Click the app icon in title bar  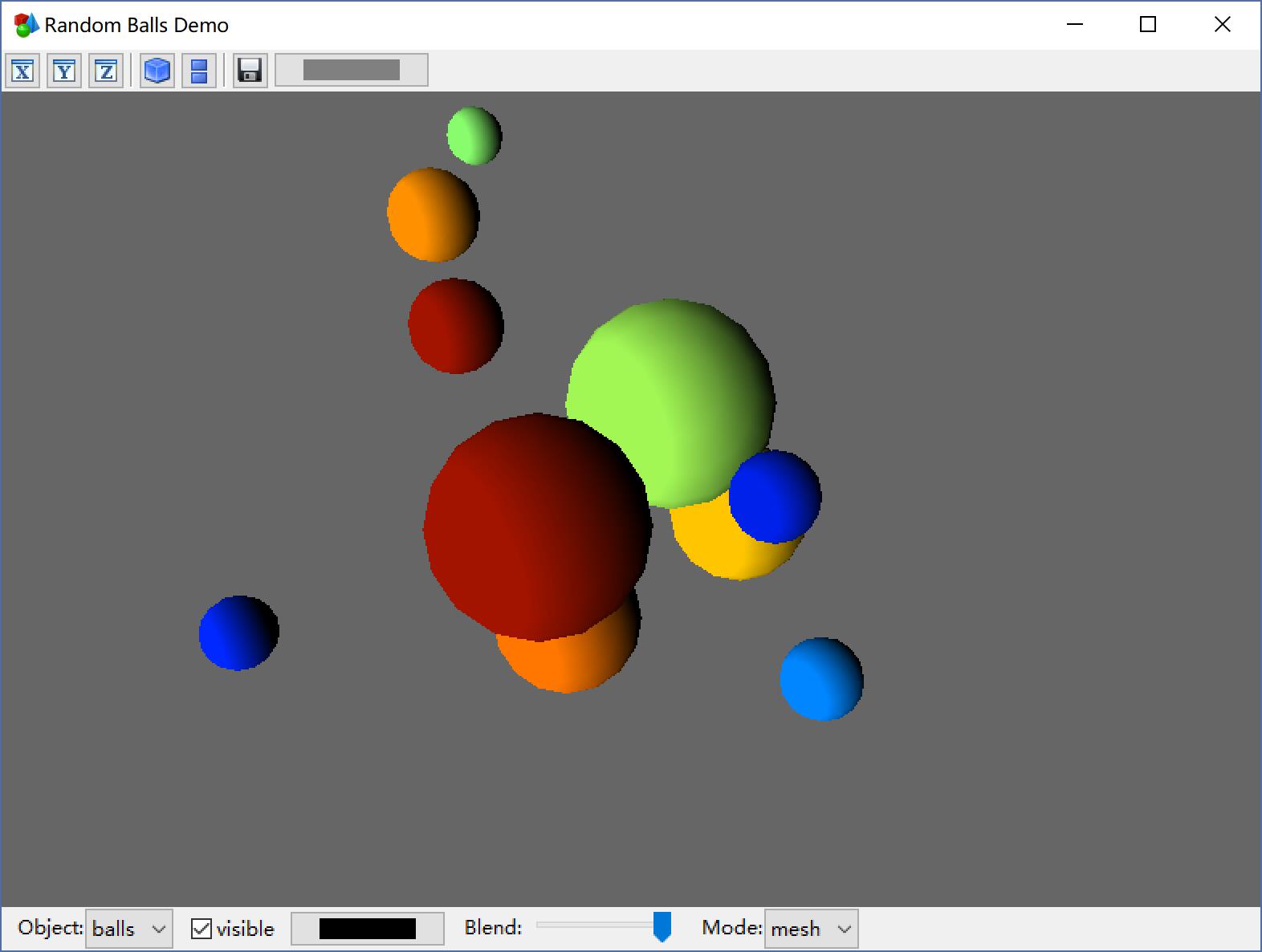(26, 25)
